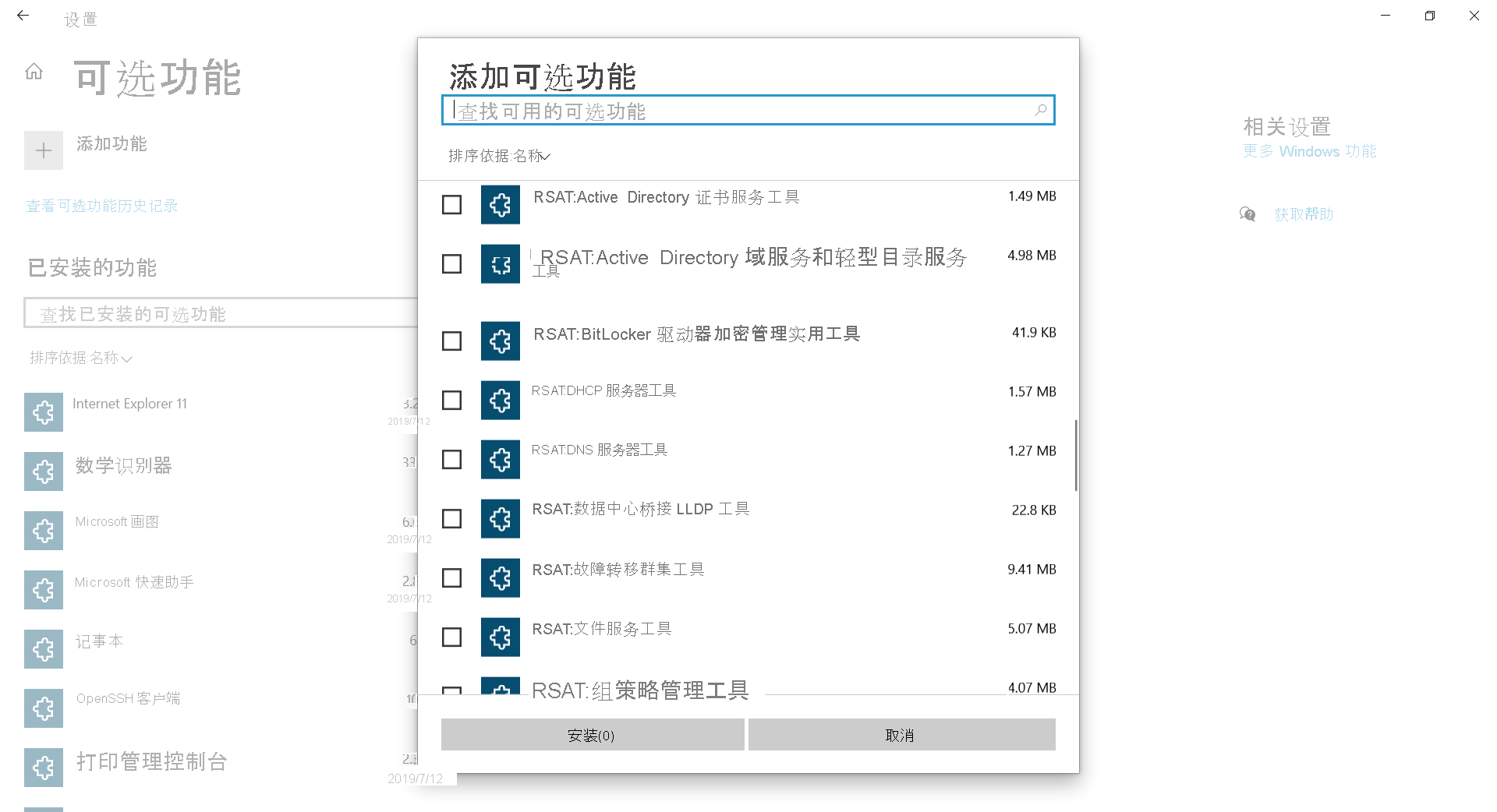This screenshot has height=812, width=1497.
Task: Click the RSAT 数据中心桥接 LLDP 工具 feature icon
Action: coord(501,519)
